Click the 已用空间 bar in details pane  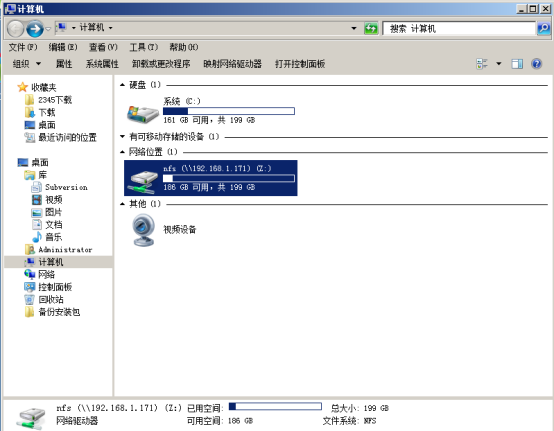(x=275, y=406)
